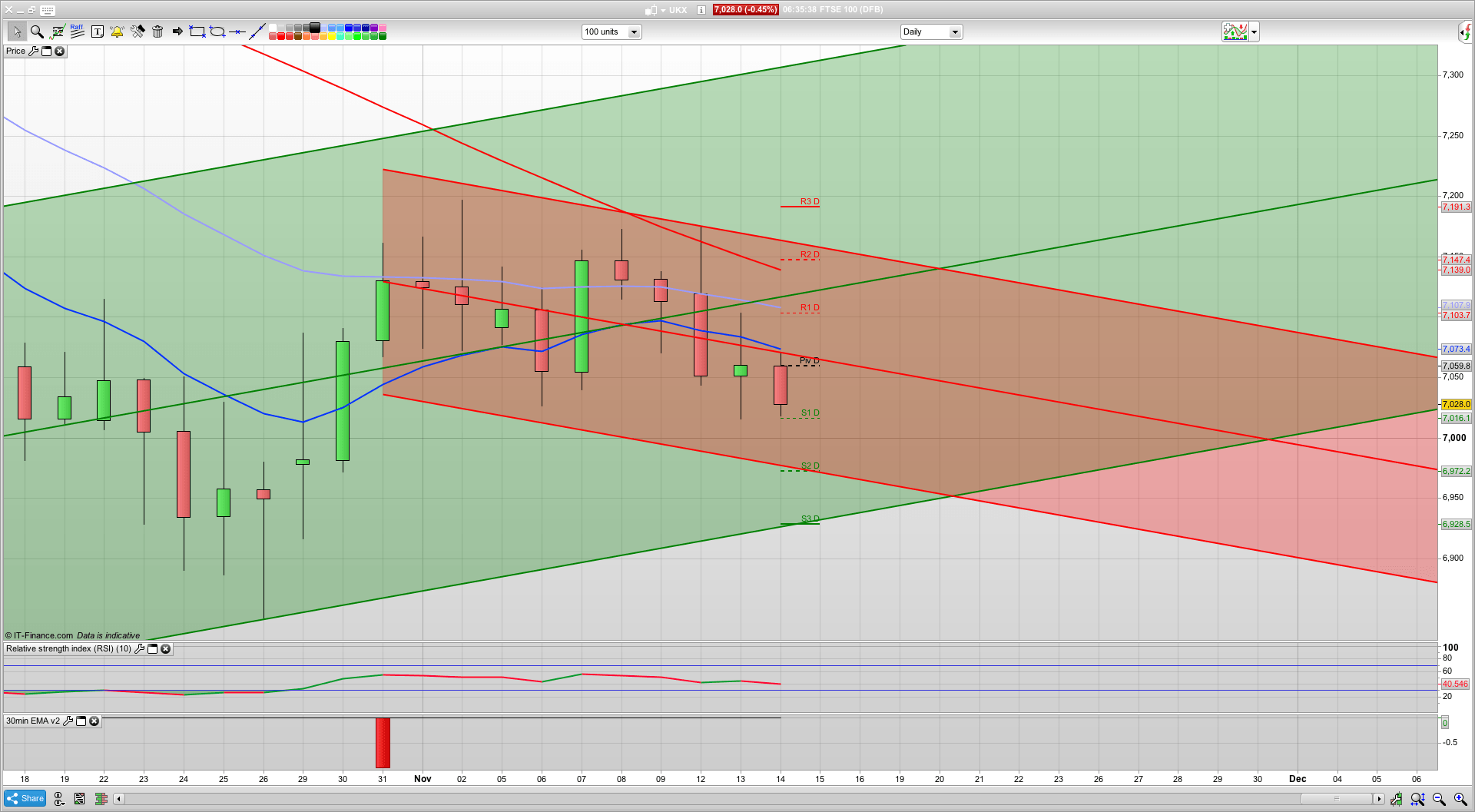Toggle window mode of 30min EMA panel
This screenshot has height=812, width=1475.
coord(81,721)
